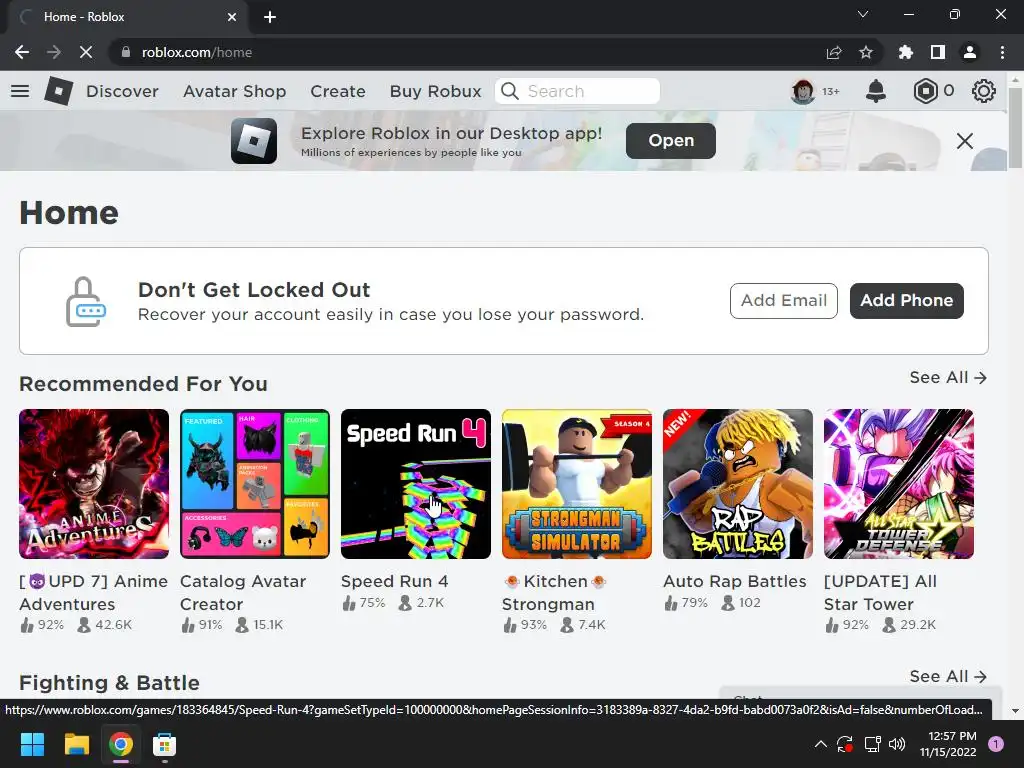This screenshot has height=768, width=1024.
Task: Click the magnifying glass search icon
Action: pos(510,91)
